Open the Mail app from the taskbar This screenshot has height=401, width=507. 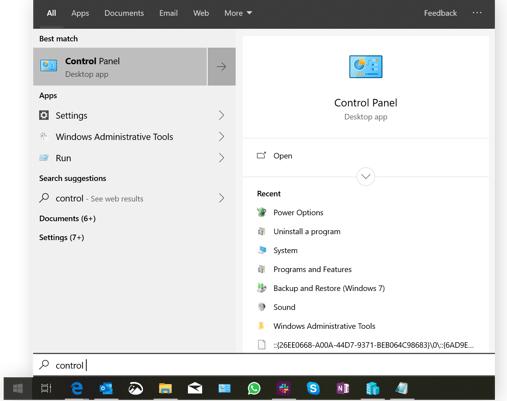(x=195, y=388)
